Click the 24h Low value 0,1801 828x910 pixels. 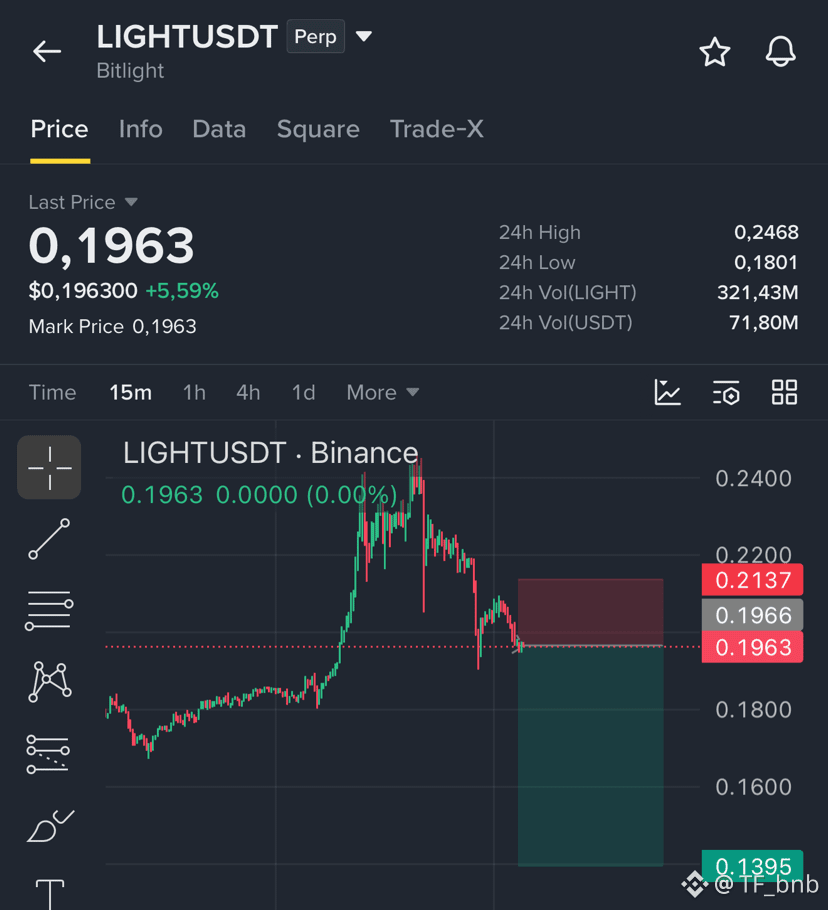pos(766,262)
